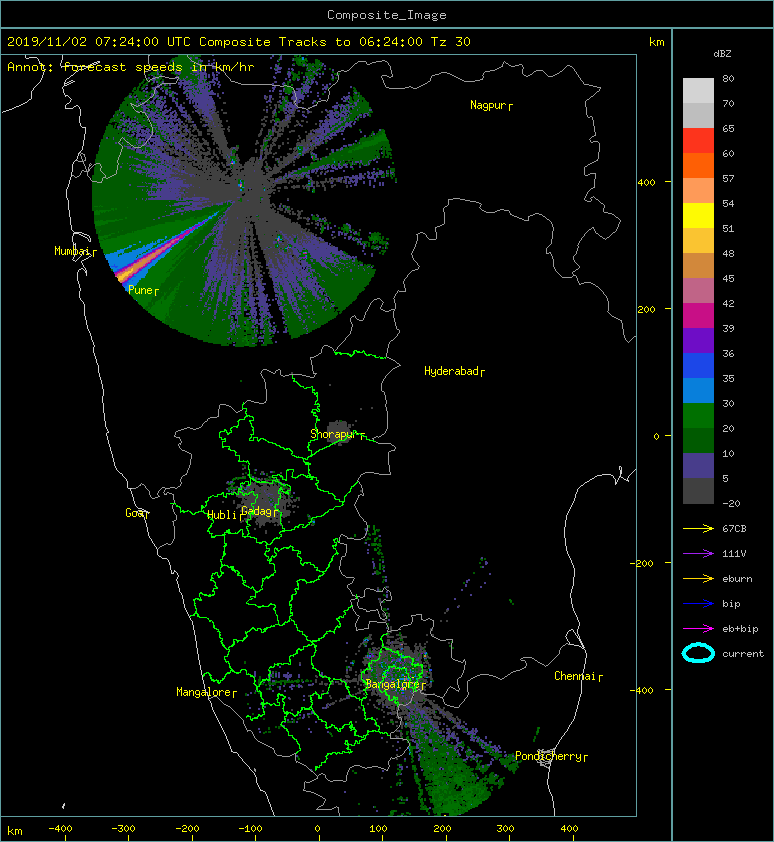The width and height of the screenshot is (774, 842).
Task: Click the magenta eb+bip arrow legend icon
Action: 698,629
